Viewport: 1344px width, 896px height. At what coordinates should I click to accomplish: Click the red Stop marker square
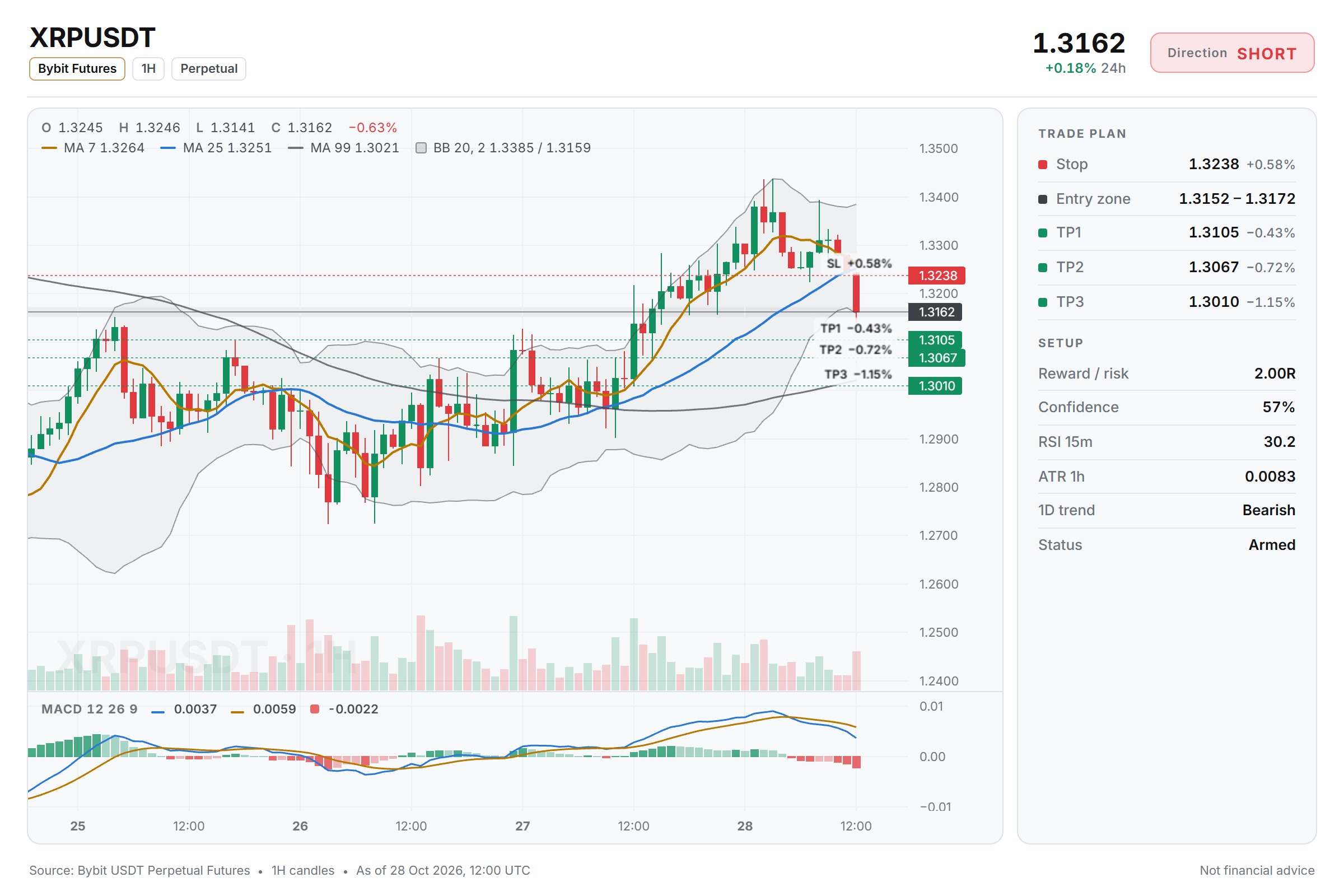[x=1043, y=165]
